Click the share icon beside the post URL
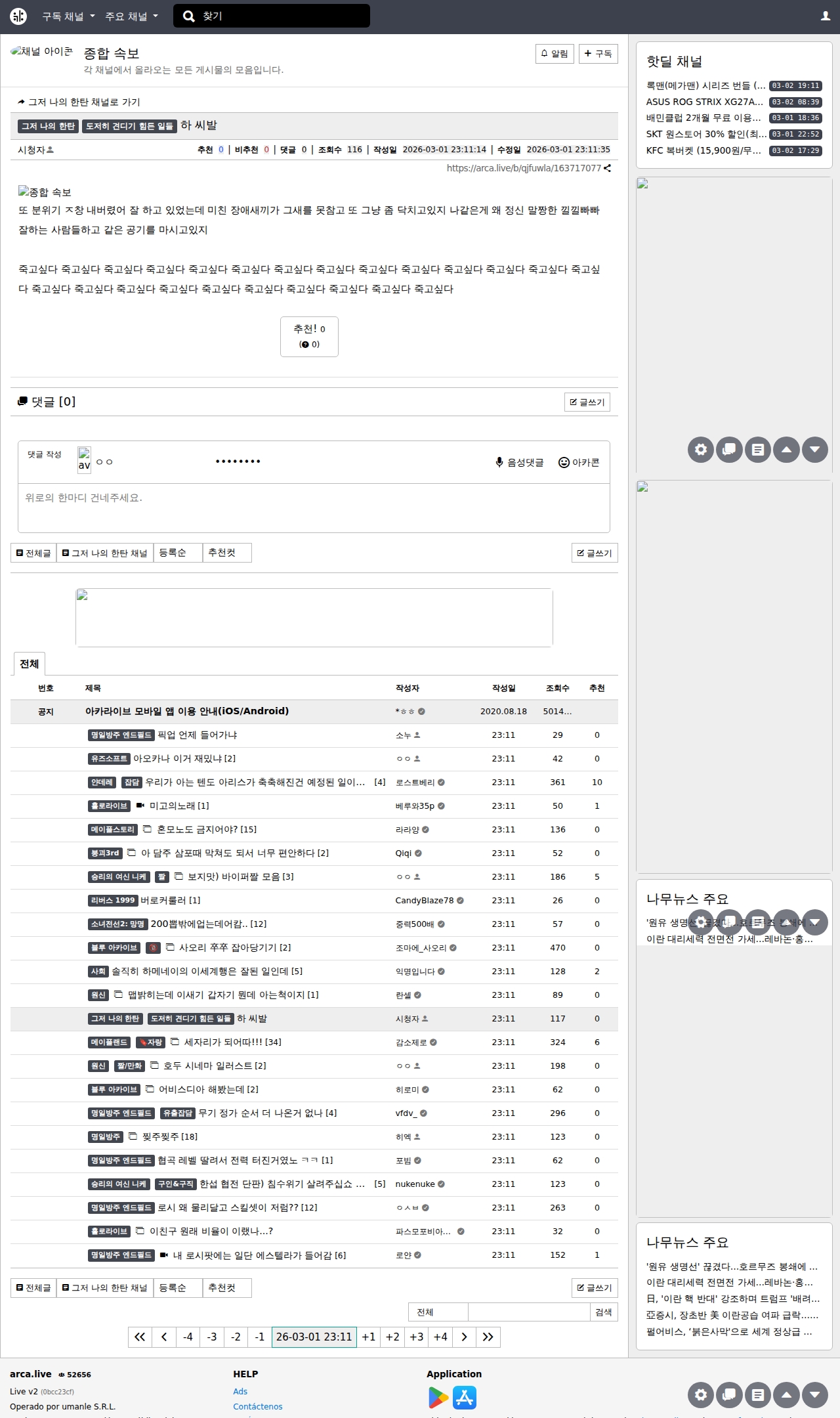Image resolution: width=840 pixels, height=1418 pixels. 607,168
